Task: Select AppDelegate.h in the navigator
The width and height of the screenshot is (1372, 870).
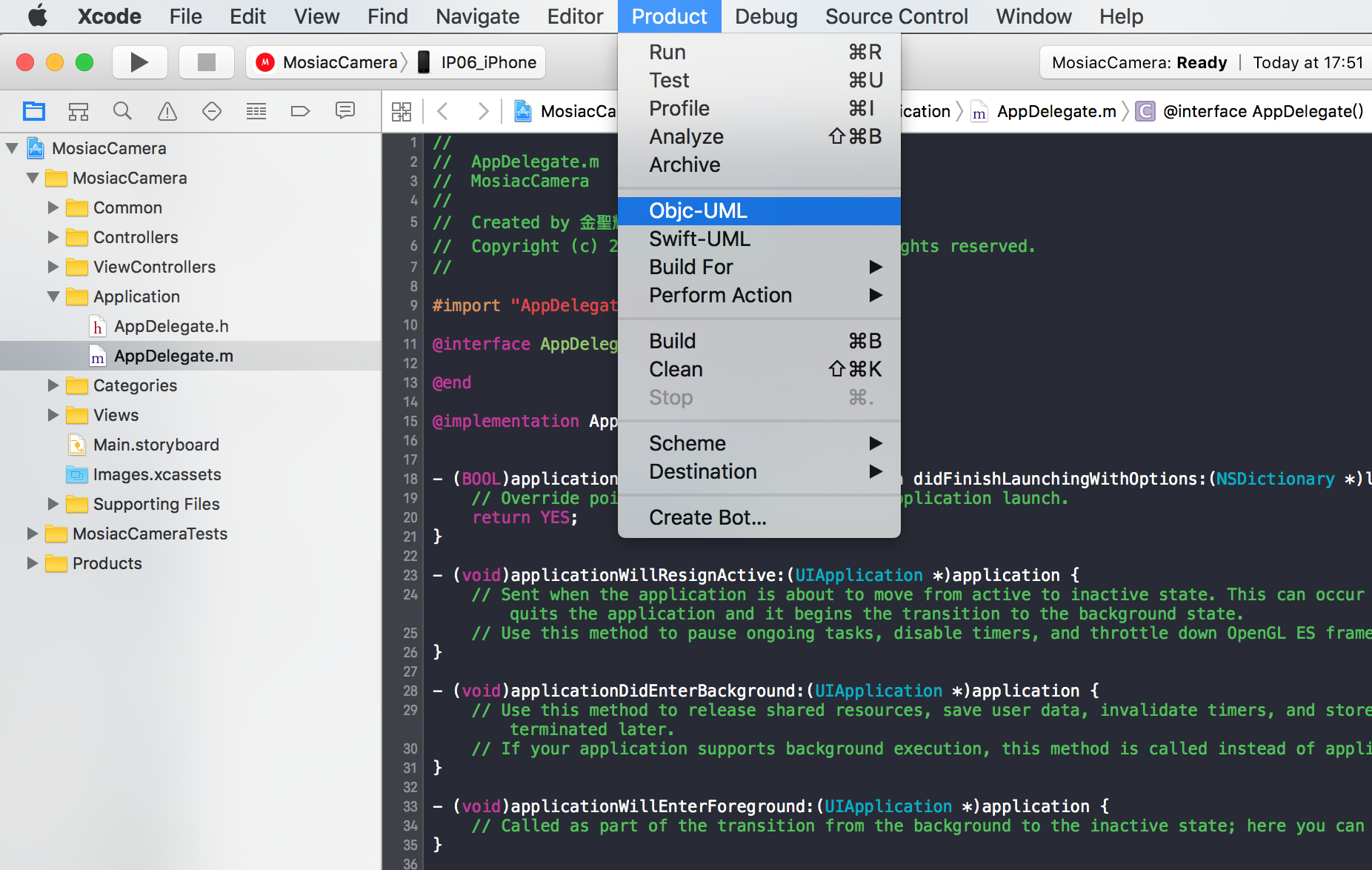Action: (190, 326)
